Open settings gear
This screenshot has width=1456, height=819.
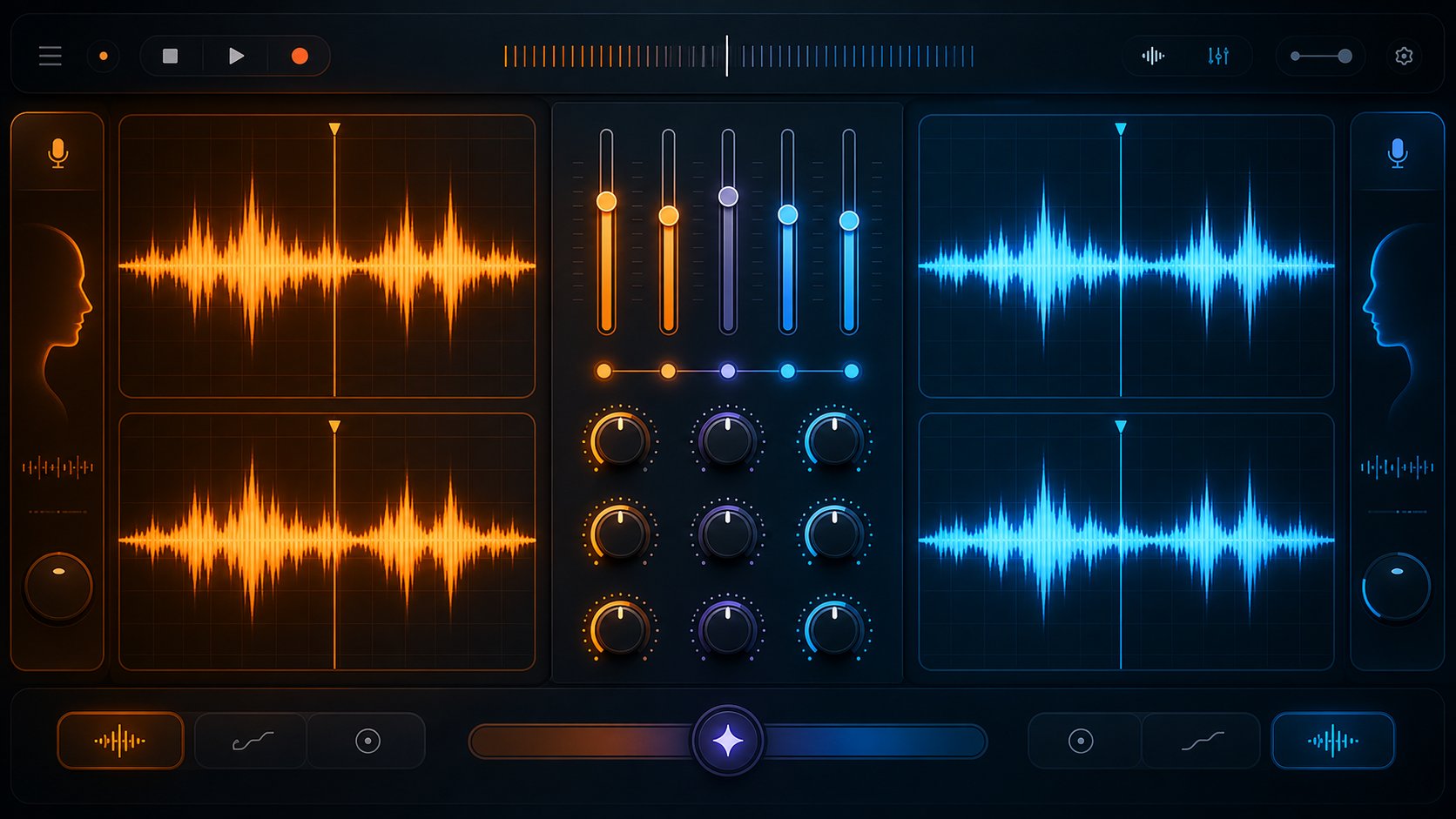pos(1404,57)
